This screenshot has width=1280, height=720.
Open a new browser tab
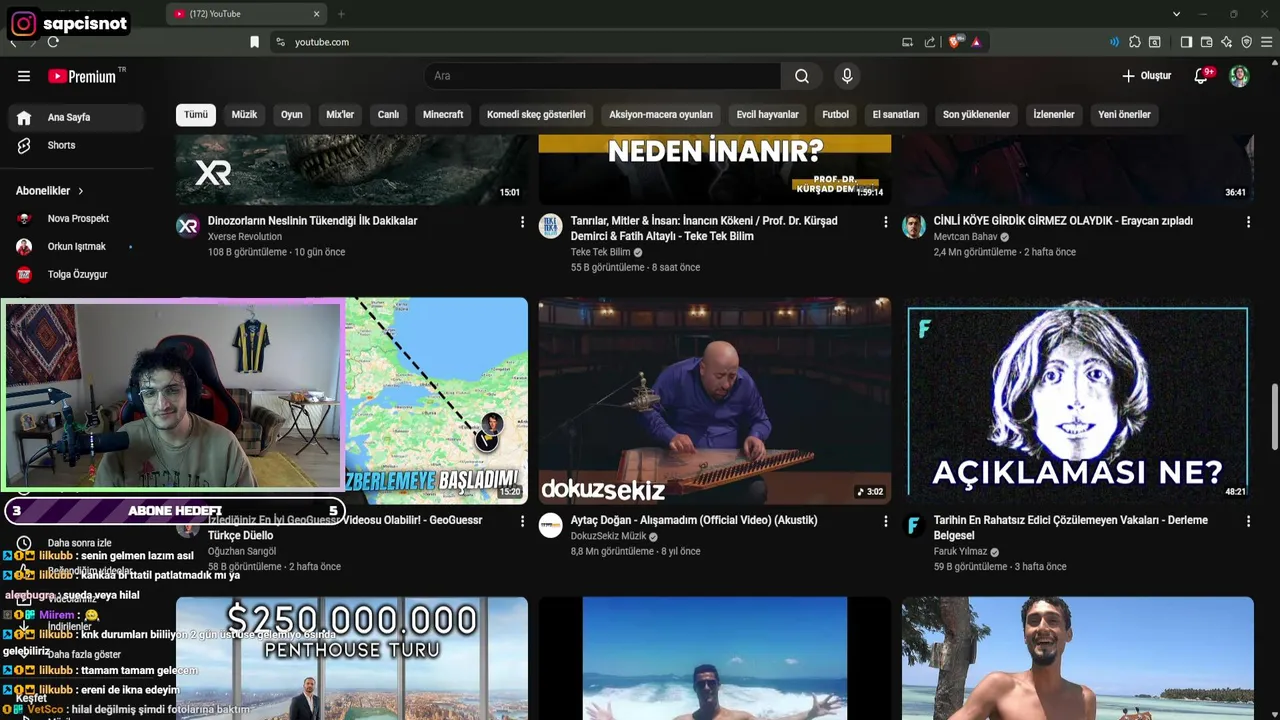click(341, 14)
